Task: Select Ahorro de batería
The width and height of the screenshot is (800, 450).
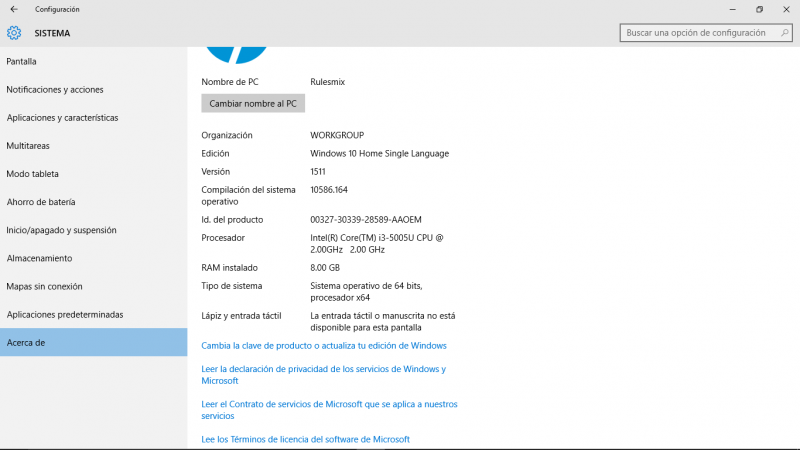Action: click(x=93, y=202)
